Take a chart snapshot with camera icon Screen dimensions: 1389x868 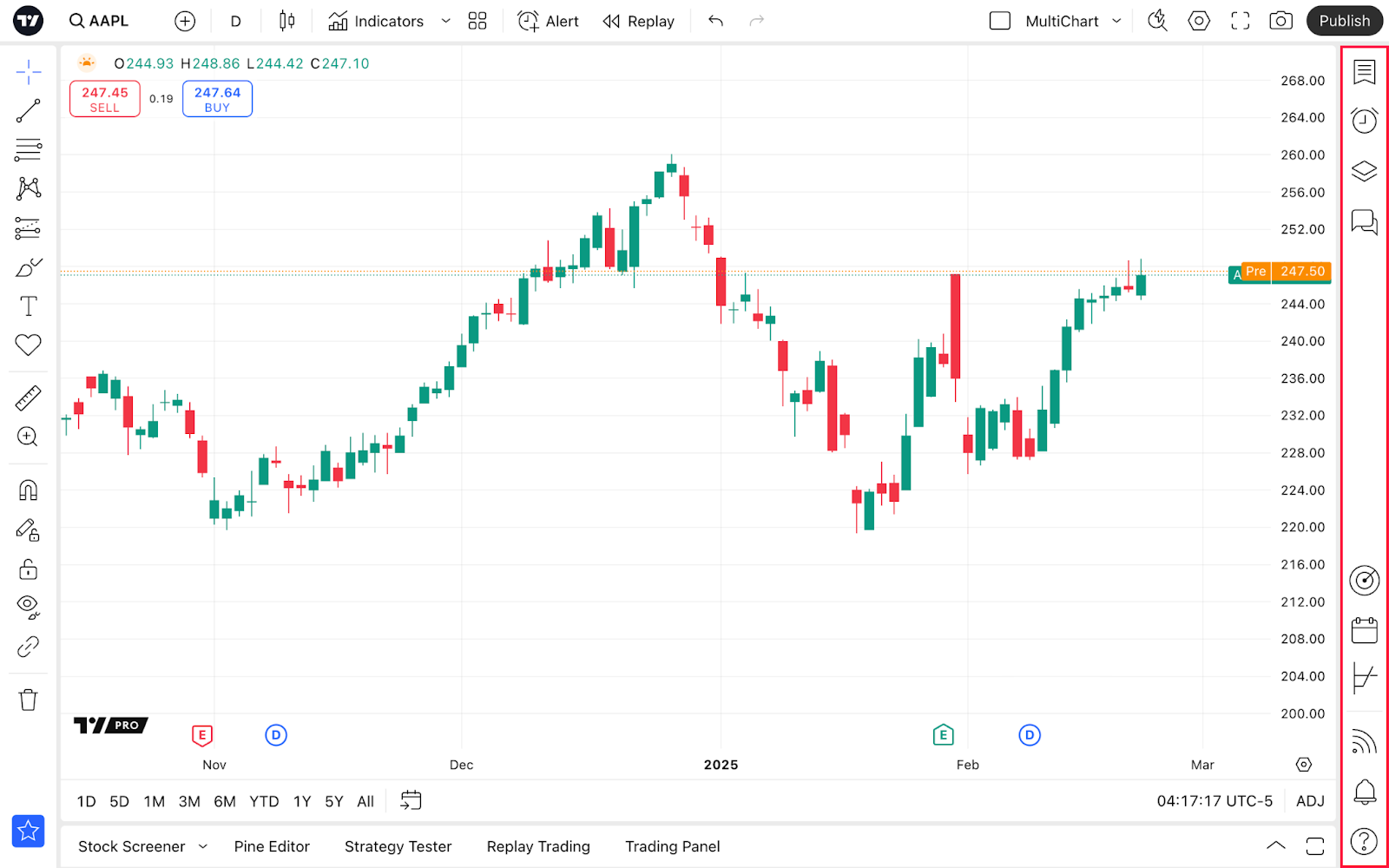pos(1281,21)
